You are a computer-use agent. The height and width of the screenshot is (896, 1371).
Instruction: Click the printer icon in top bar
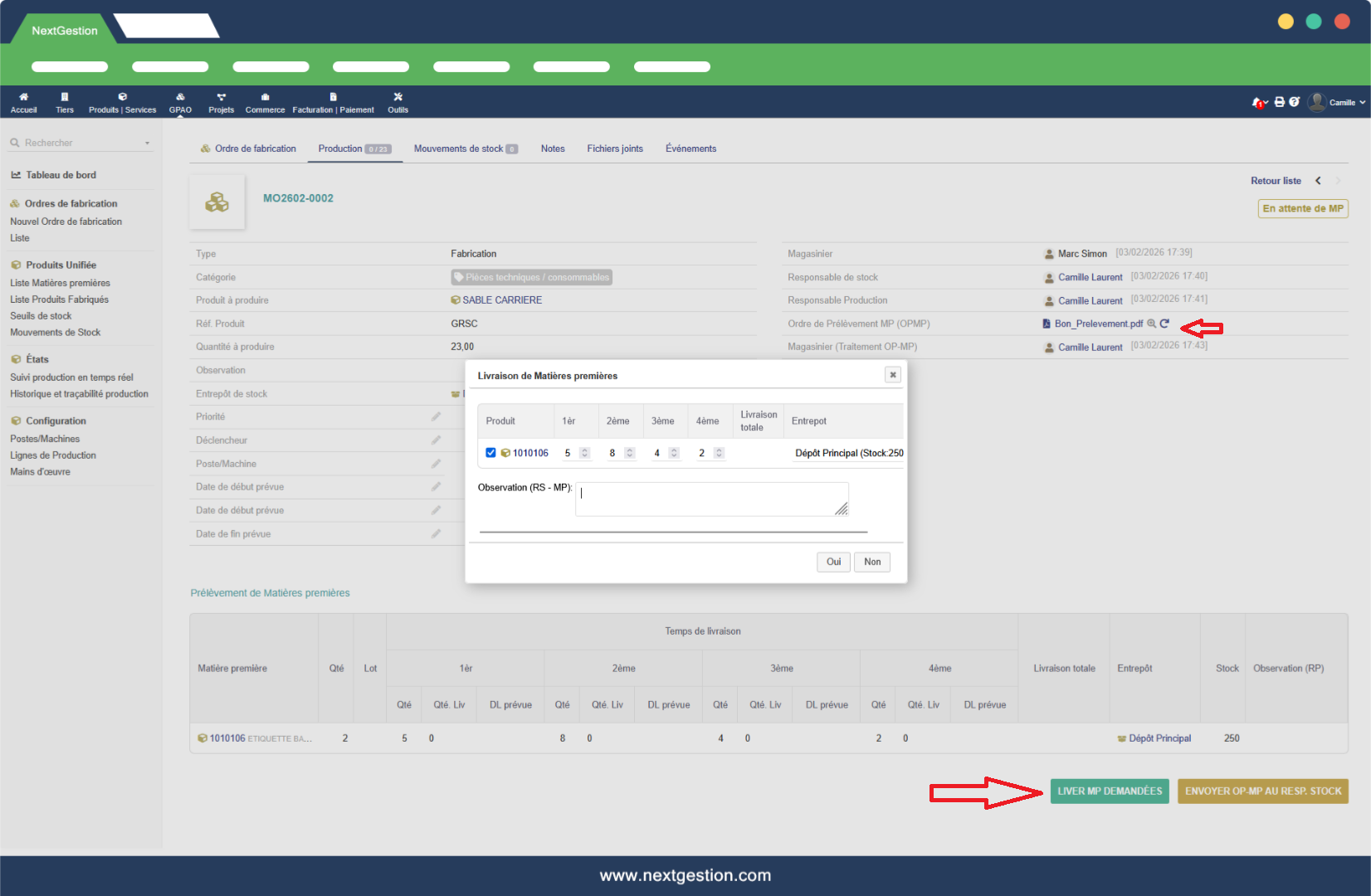click(x=1279, y=102)
